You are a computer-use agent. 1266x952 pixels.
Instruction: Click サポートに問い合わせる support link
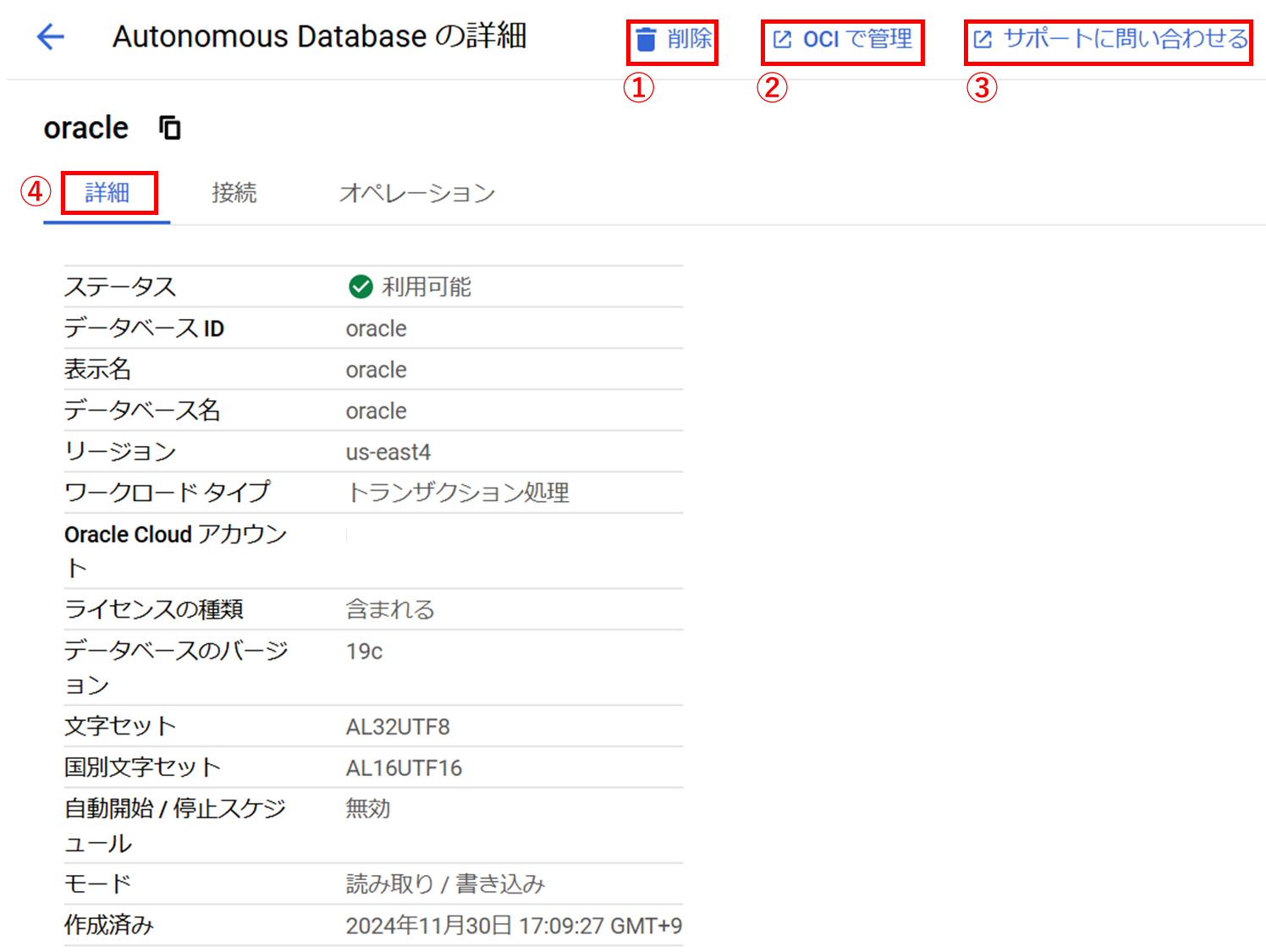[1109, 39]
